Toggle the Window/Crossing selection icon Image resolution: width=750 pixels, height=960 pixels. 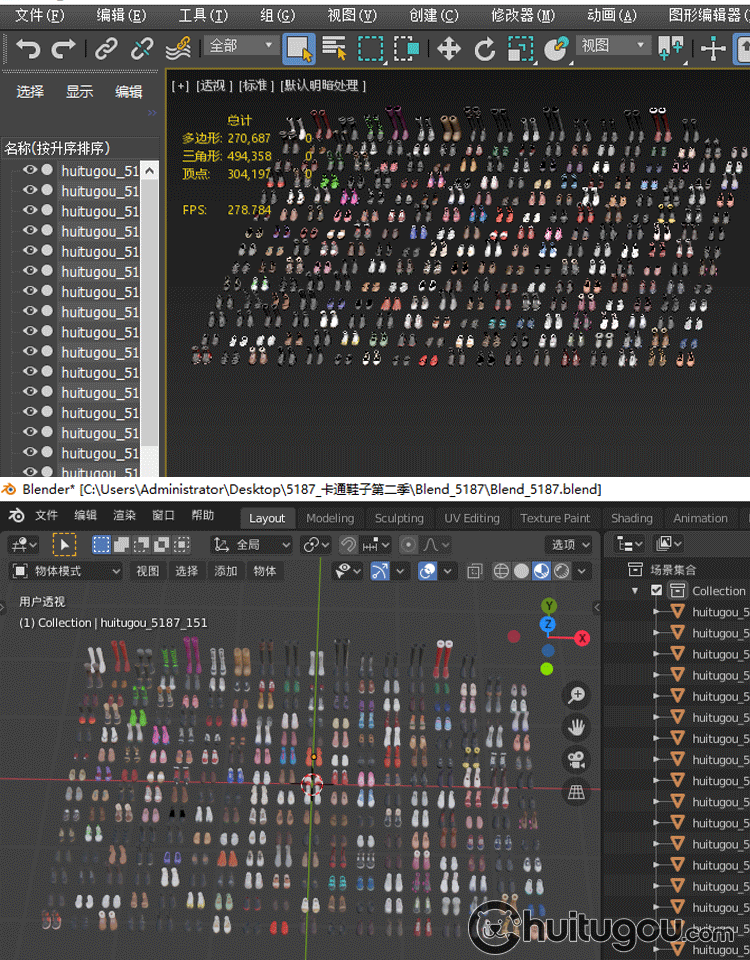[407, 48]
